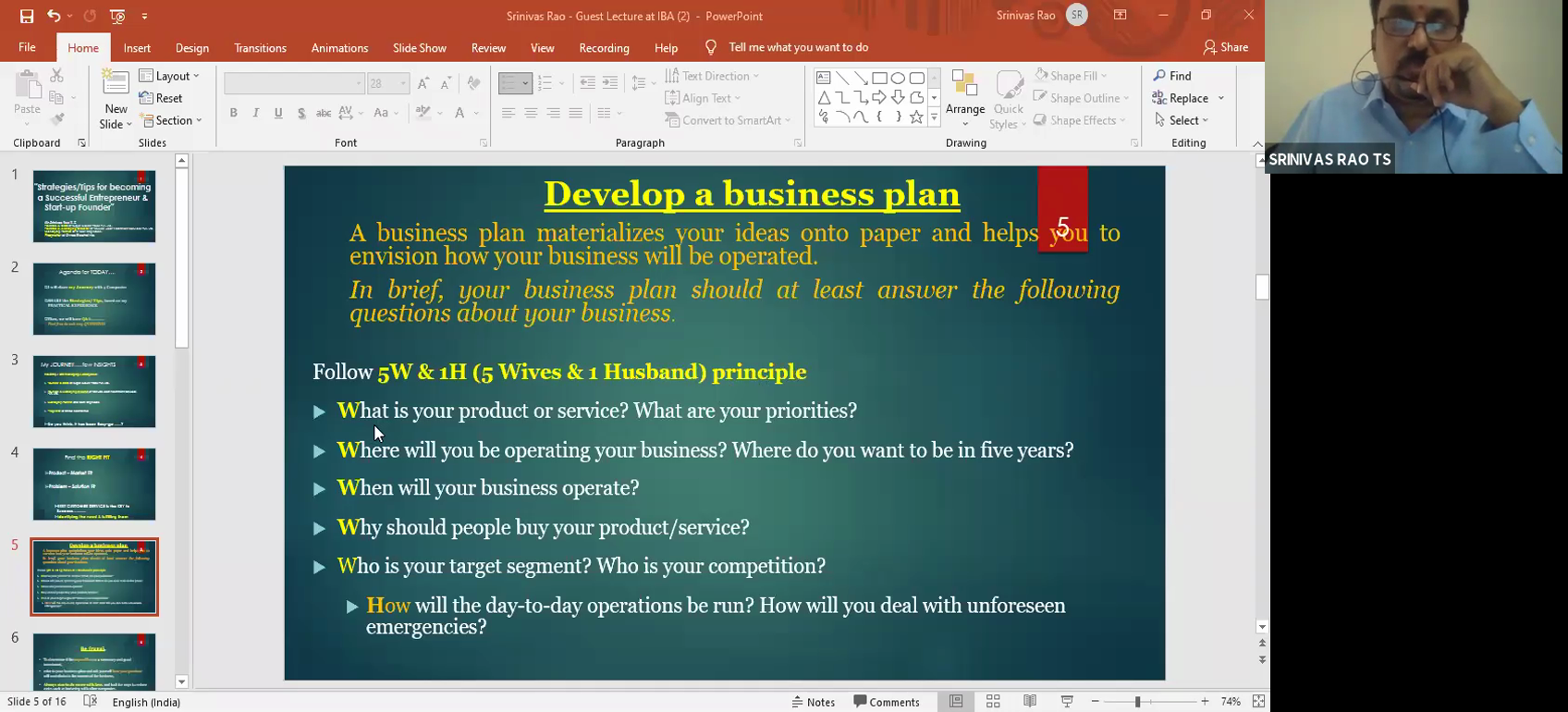Open the Transitions tab
The width and height of the screenshot is (1568, 712).
pos(260,48)
